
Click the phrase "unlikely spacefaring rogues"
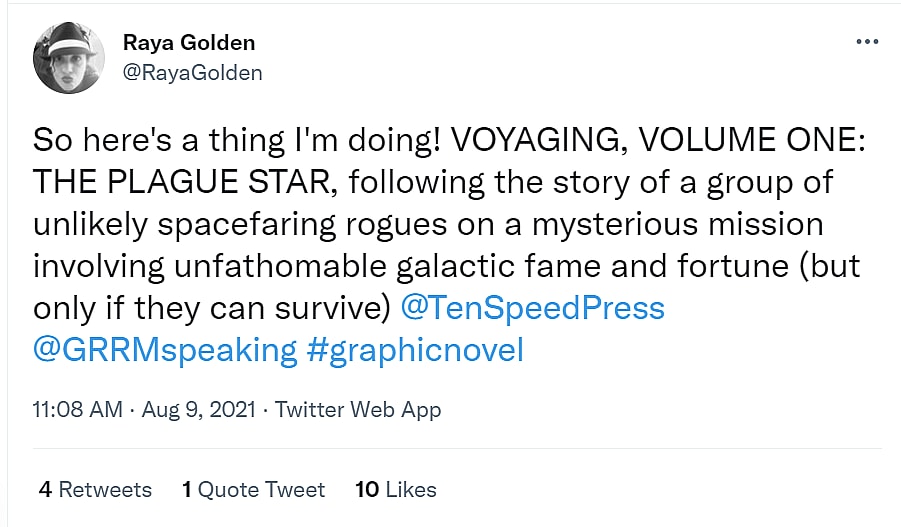254,224
